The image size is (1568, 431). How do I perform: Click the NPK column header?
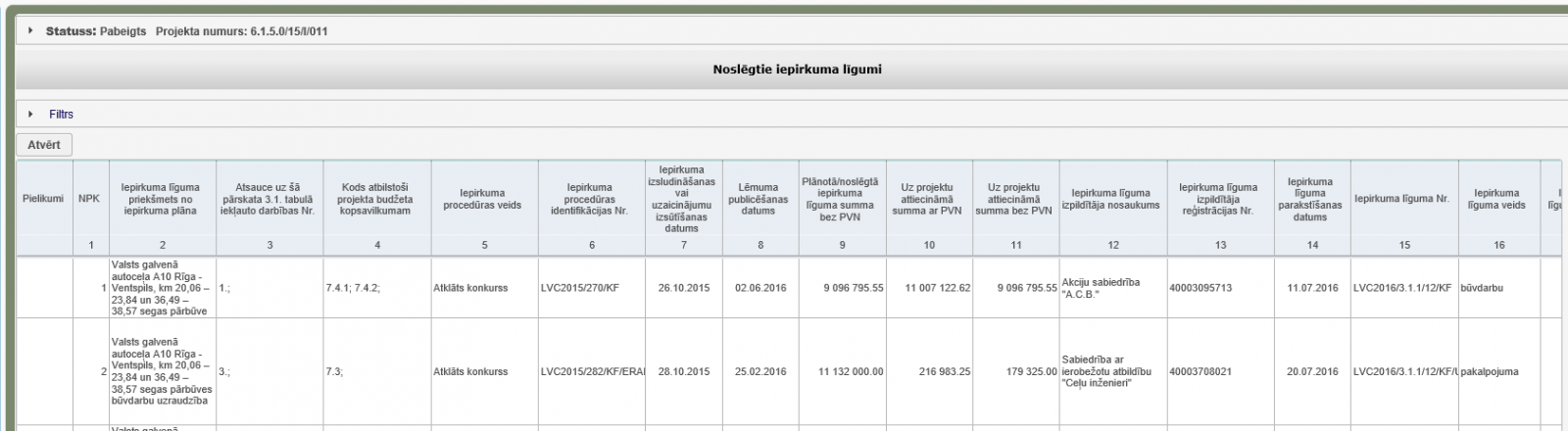[x=89, y=199]
